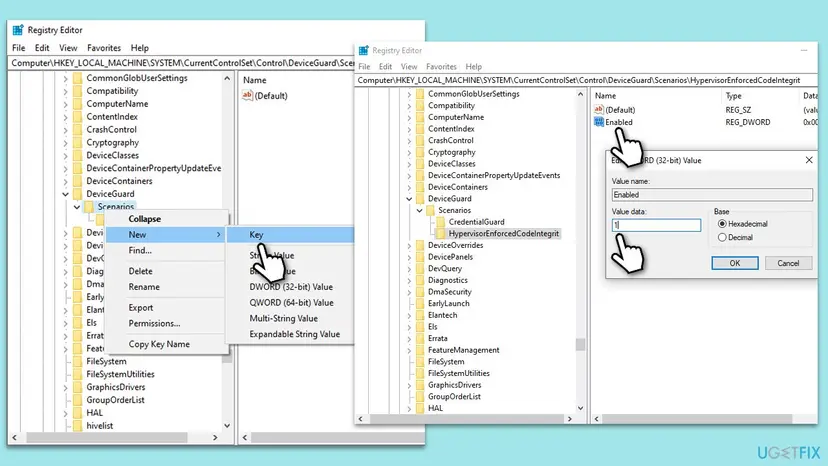Click the FeatureManagement folder icon in right window
The height and width of the screenshot is (466, 828).
420,350
